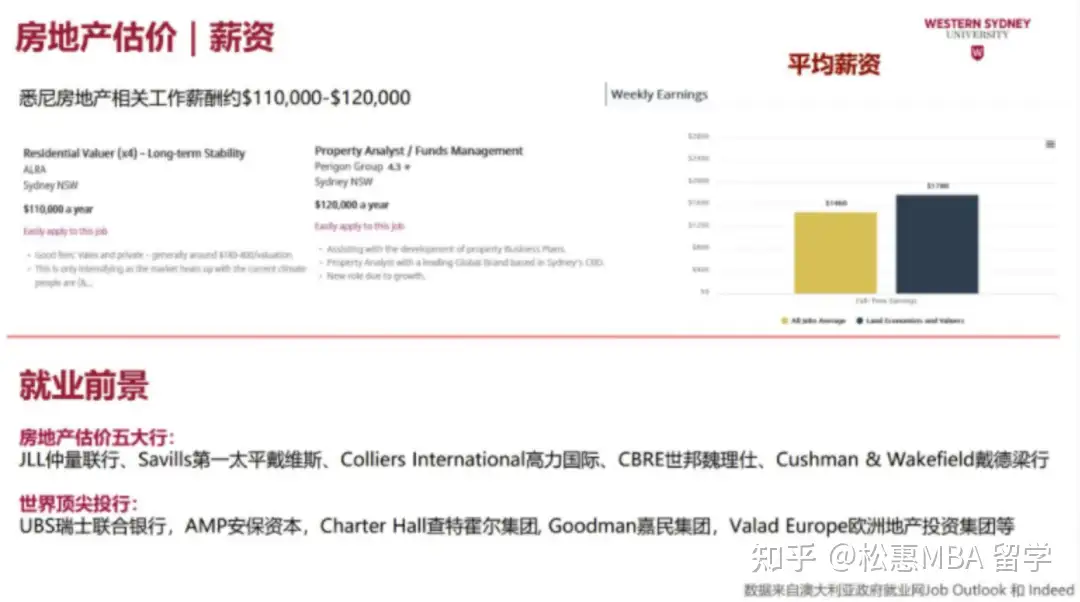Click the New role due to growth bullet
This screenshot has height=602, width=1080.
(375, 276)
